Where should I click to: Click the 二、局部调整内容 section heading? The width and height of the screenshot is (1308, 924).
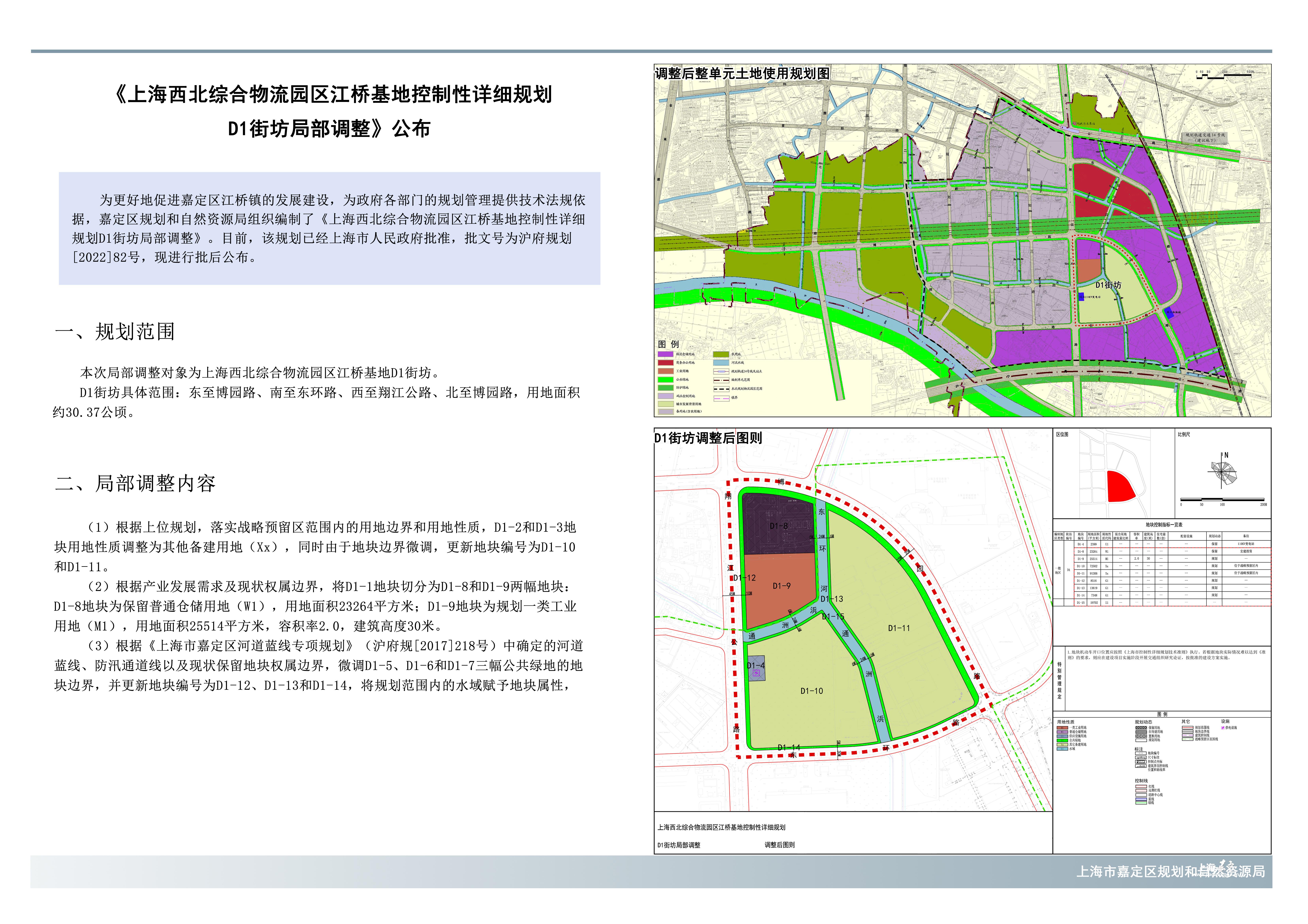click(135, 484)
